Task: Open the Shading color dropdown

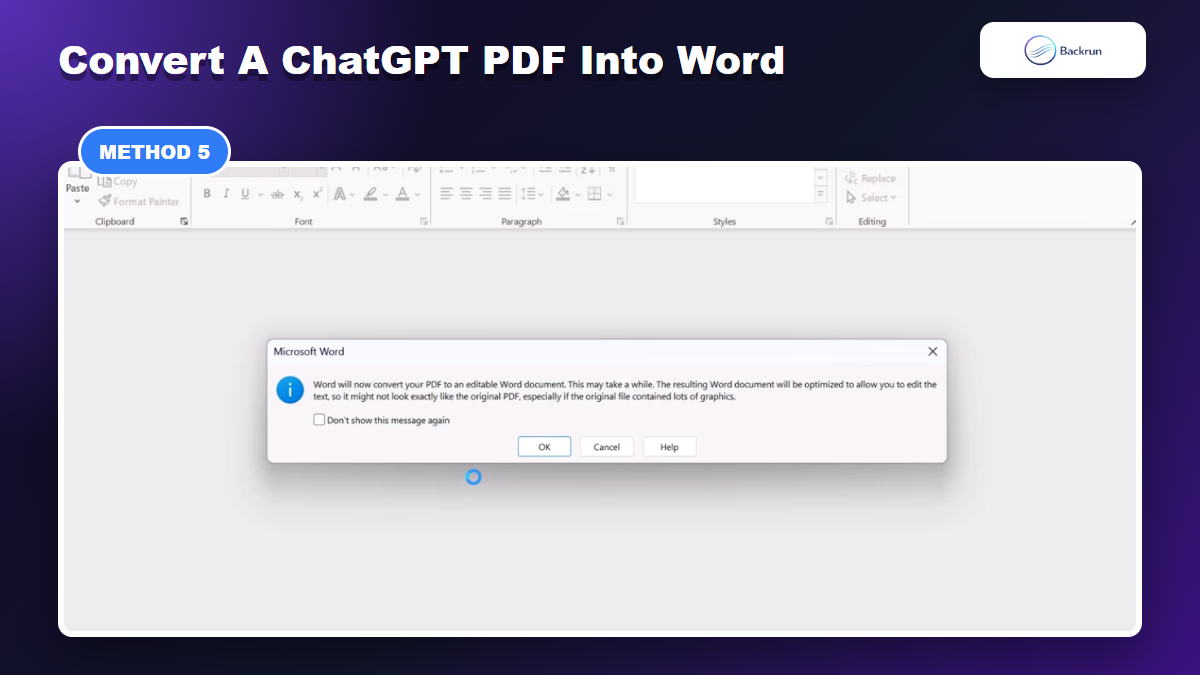Action: (578, 195)
